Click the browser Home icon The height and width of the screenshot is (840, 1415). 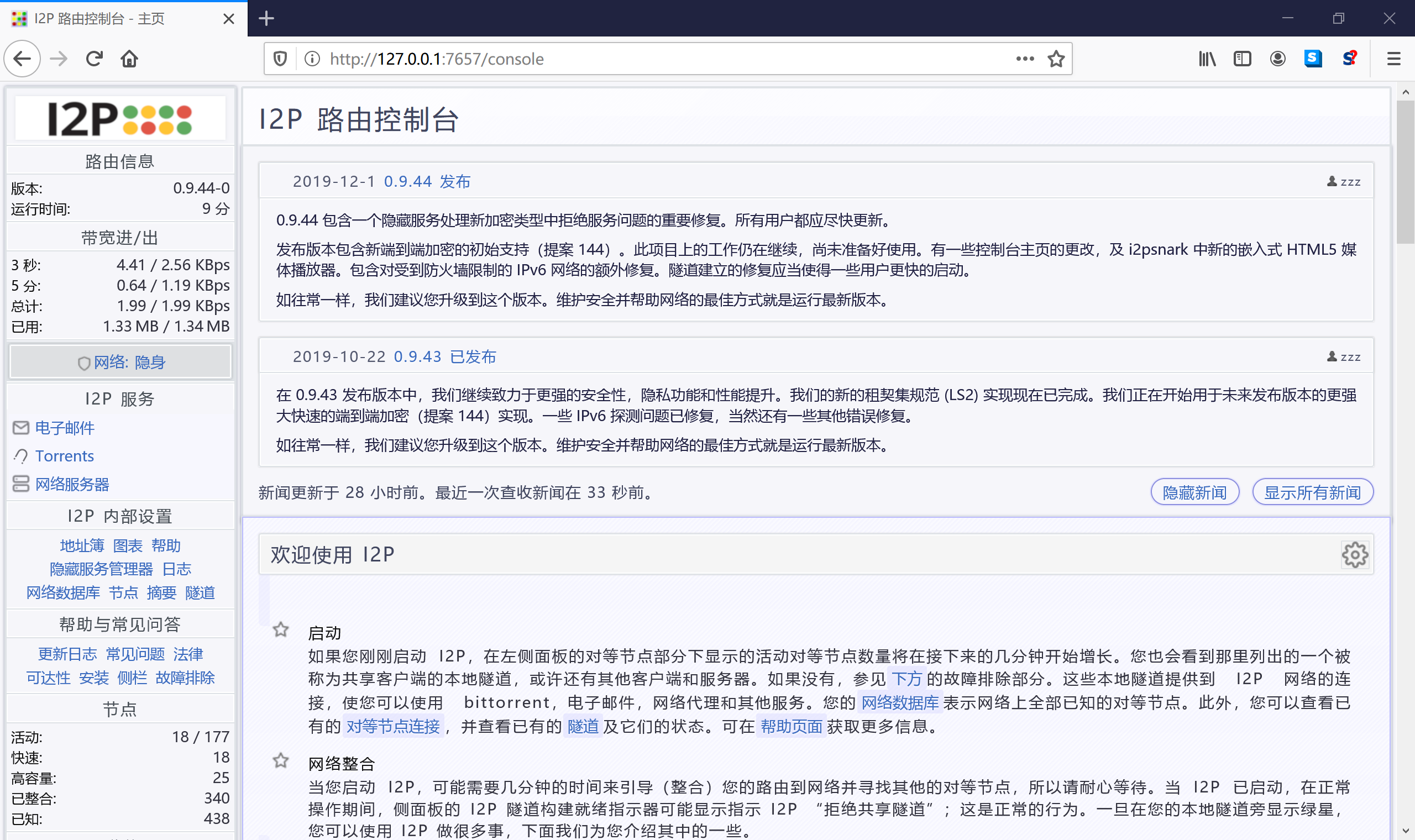[x=129, y=59]
